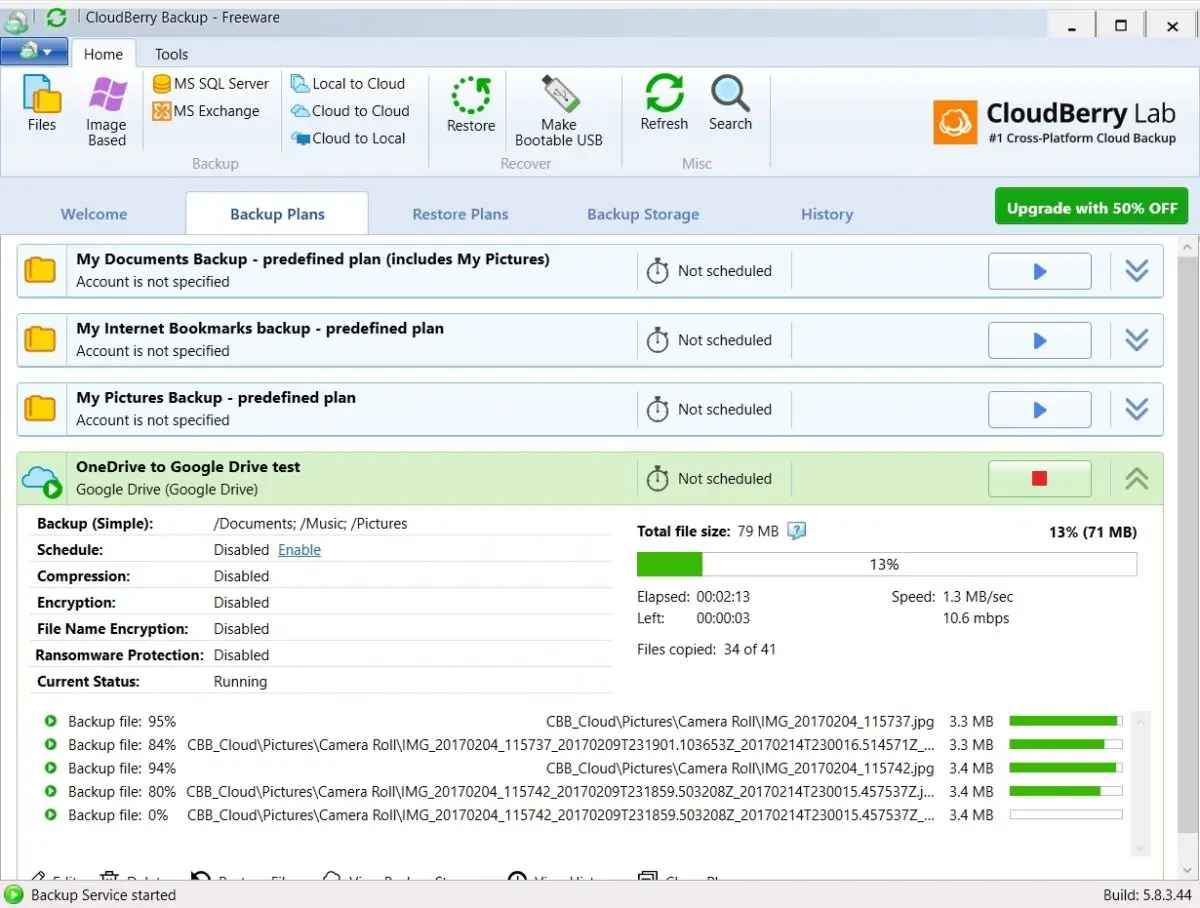The width and height of the screenshot is (1200, 908).
Task: Open the Backup Plans tab
Action: pyautogui.click(x=277, y=214)
